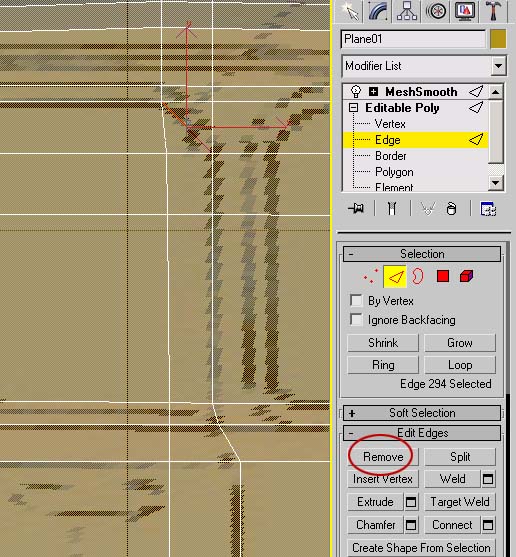The image size is (516, 557).
Task: Click the Remove edge button
Action: [x=383, y=457]
